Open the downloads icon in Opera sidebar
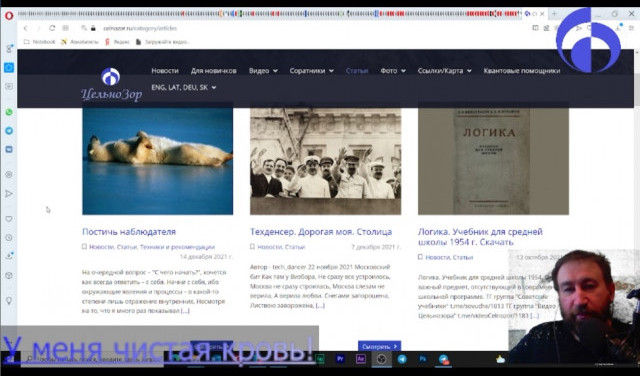The height and width of the screenshot is (376, 640). 9,256
